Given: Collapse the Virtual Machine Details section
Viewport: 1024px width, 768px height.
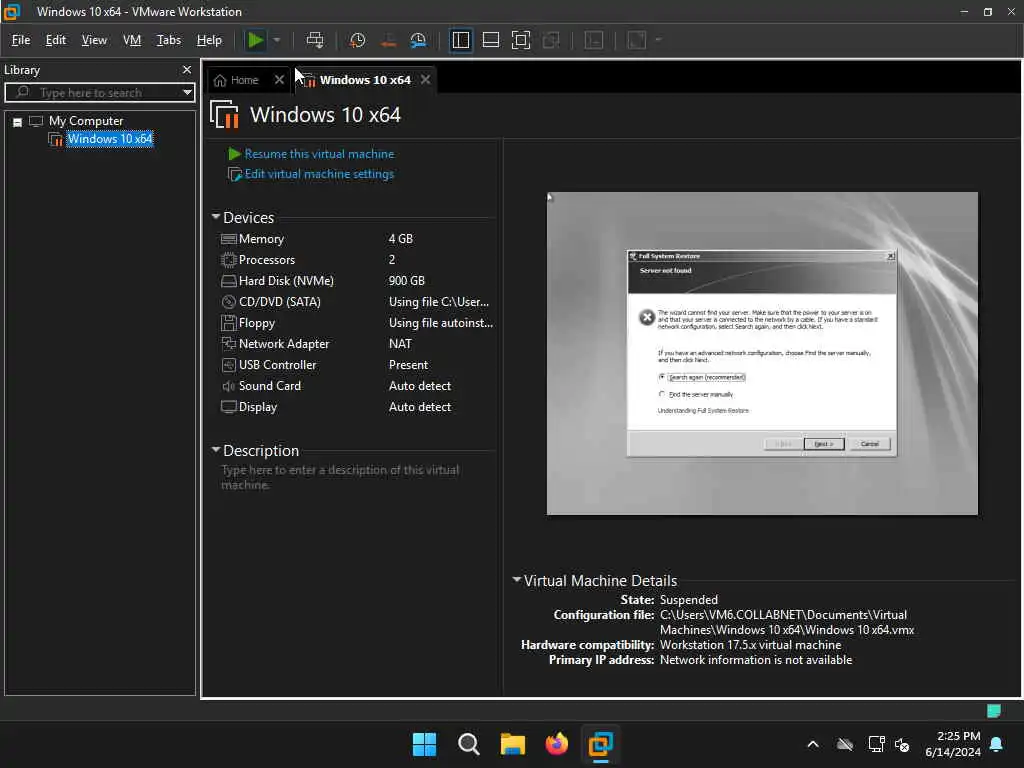Looking at the screenshot, I should (x=517, y=579).
